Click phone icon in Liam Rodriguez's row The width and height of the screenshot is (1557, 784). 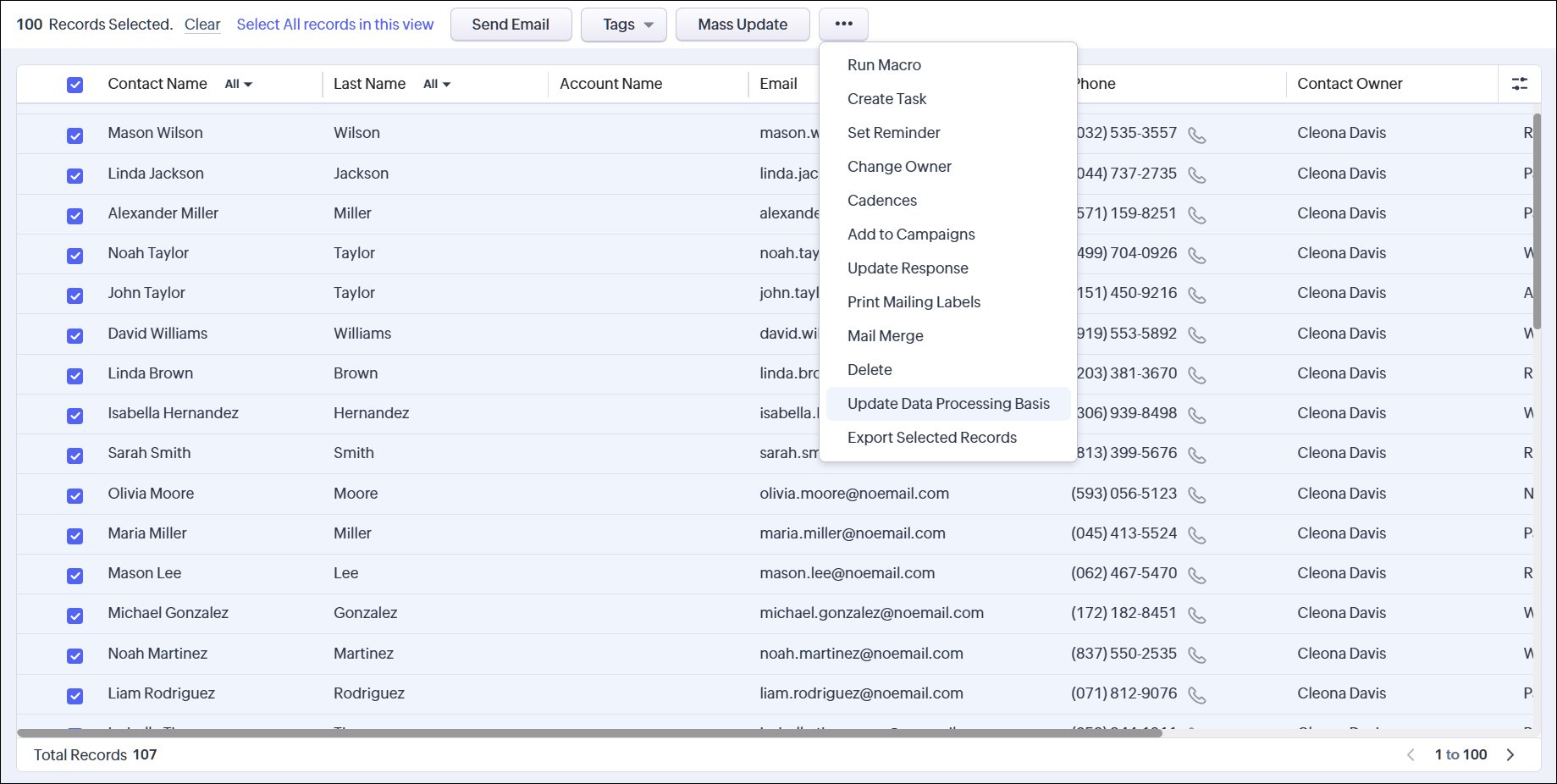[x=1196, y=695]
